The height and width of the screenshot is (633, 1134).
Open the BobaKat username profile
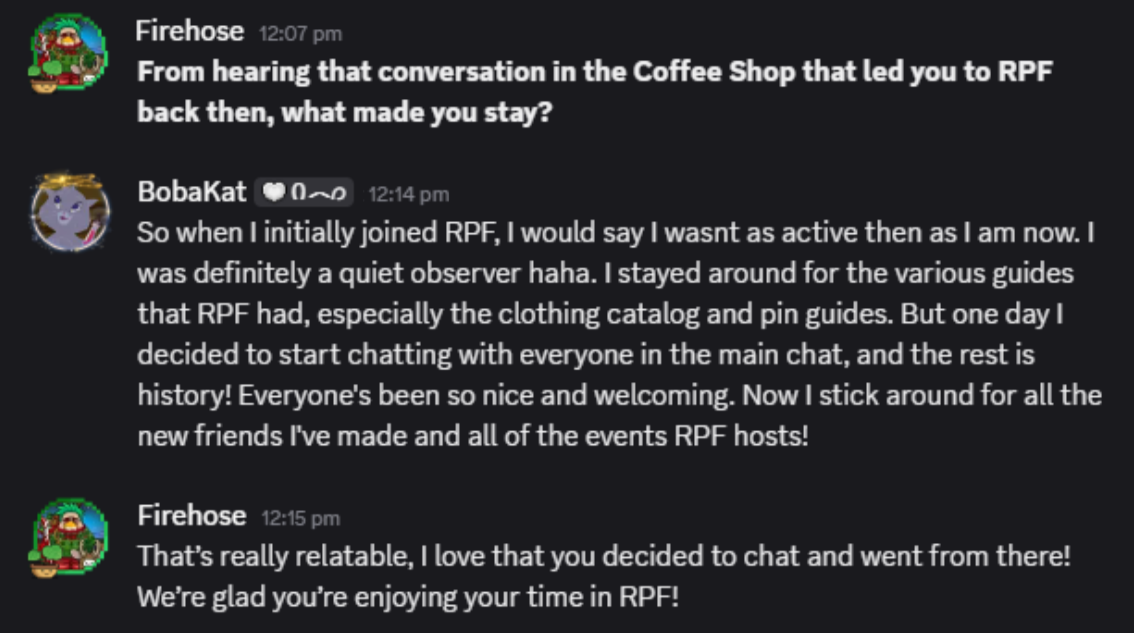click(x=192, y=193)
